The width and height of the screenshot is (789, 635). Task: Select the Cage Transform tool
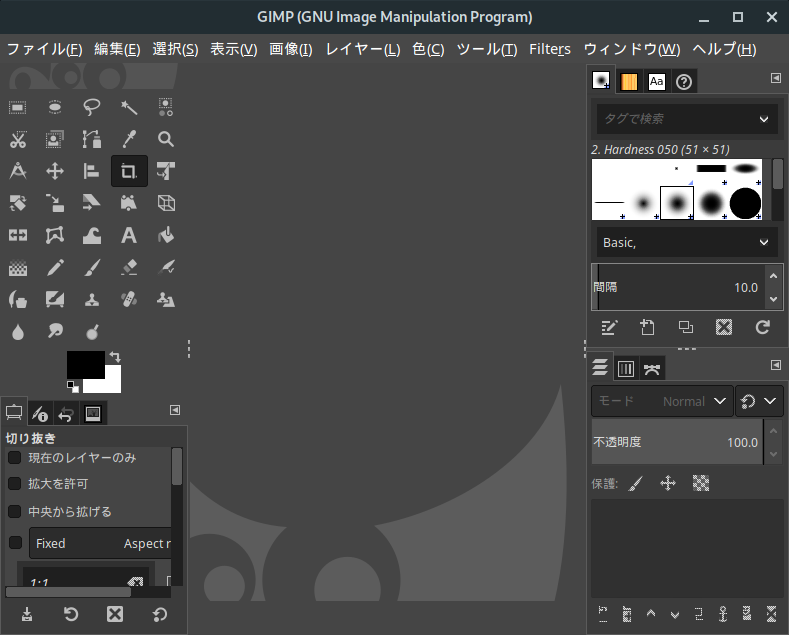pos(55,235)
